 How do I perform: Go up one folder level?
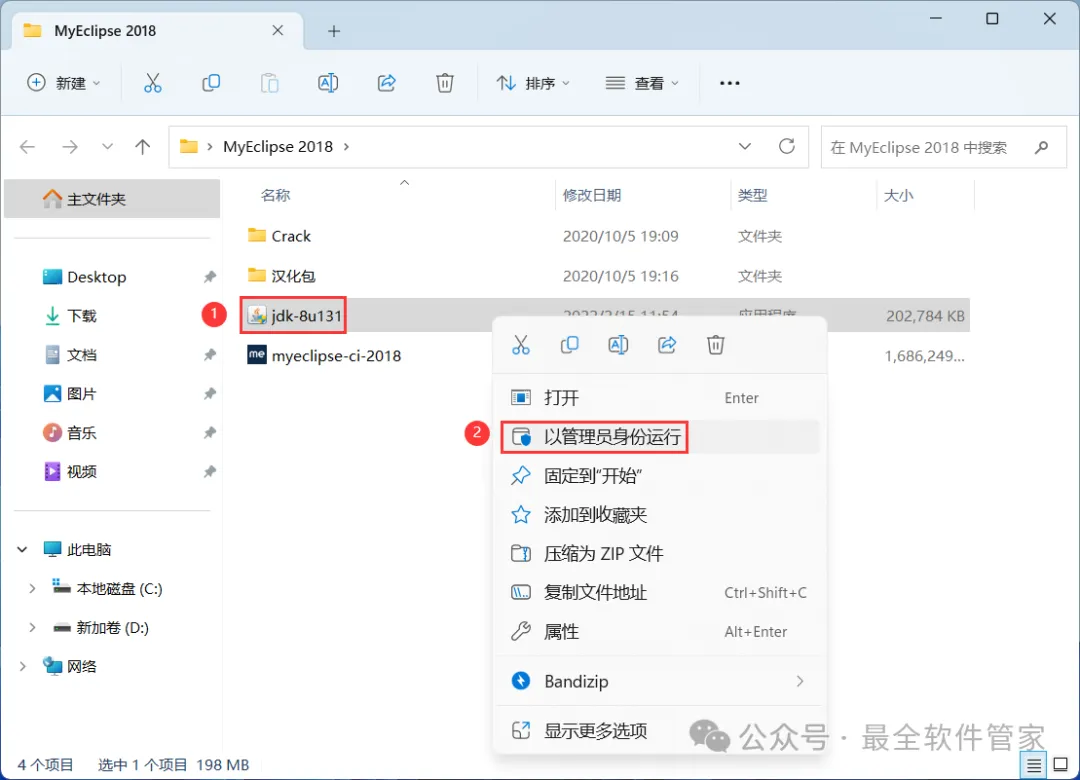(x=143, y=147)
